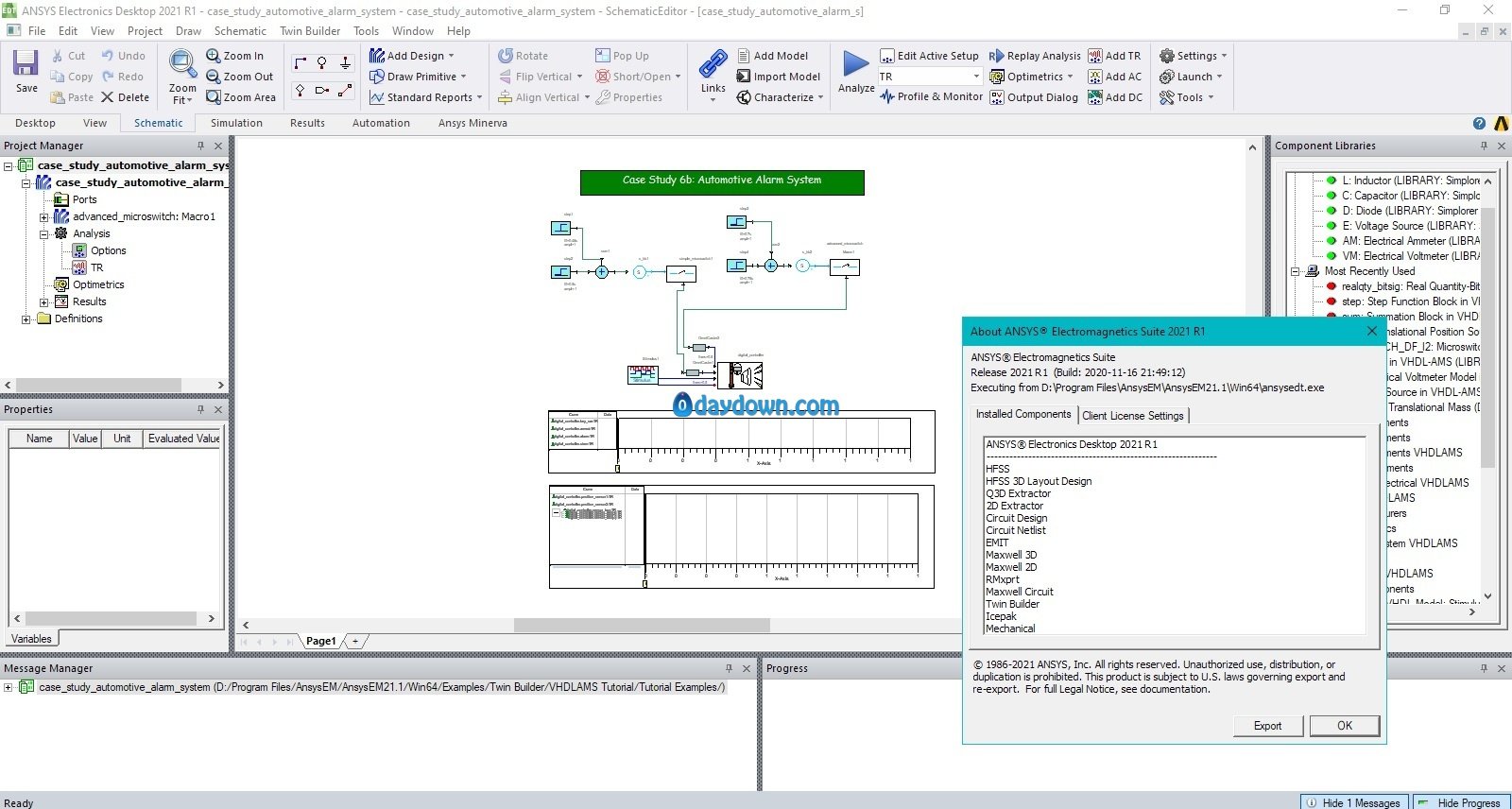Screen dimensions: 1512x809
Task: Collapse Most Recently Used library node
Action: tap(1295, 271)
